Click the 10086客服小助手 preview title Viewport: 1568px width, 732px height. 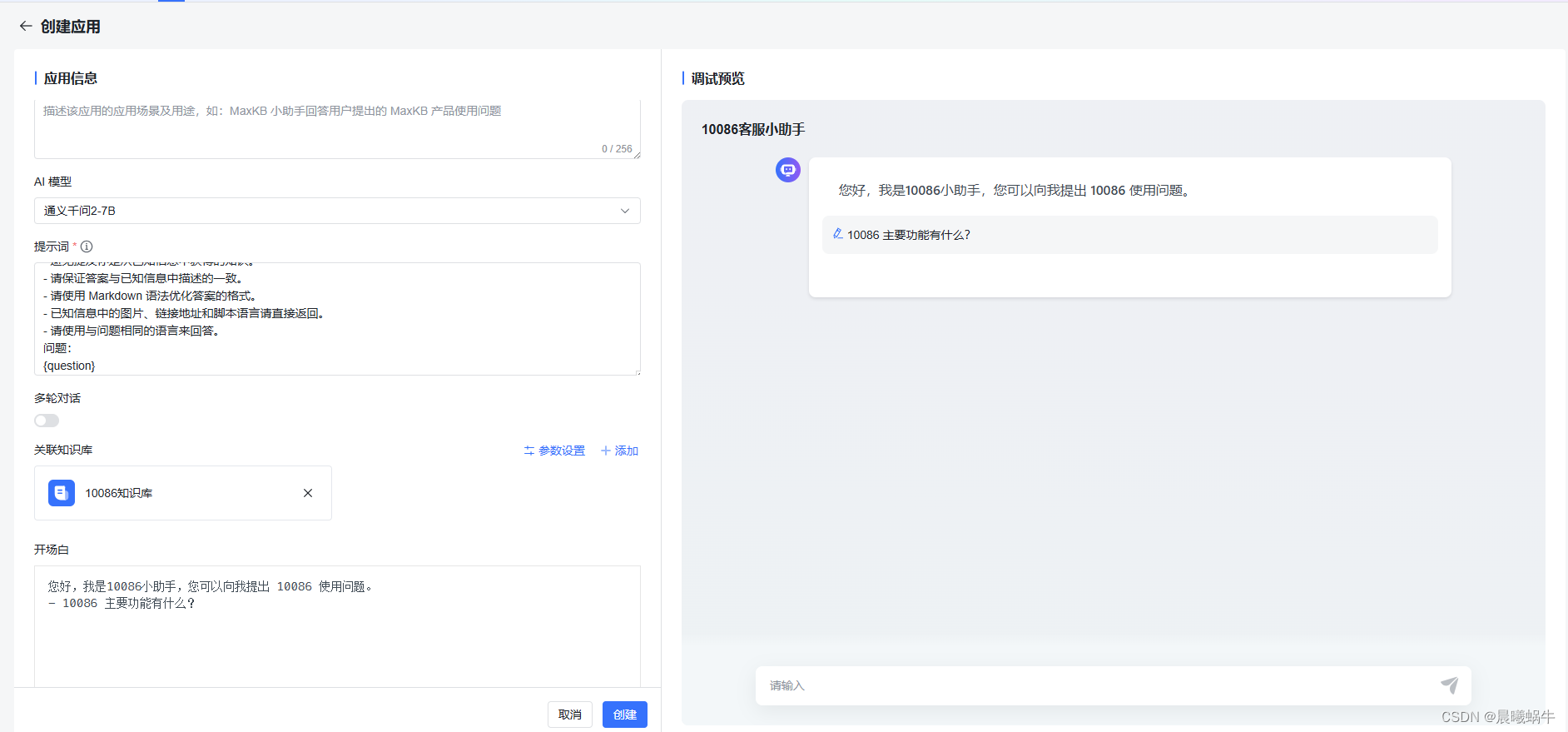click(x=753, y=129)
